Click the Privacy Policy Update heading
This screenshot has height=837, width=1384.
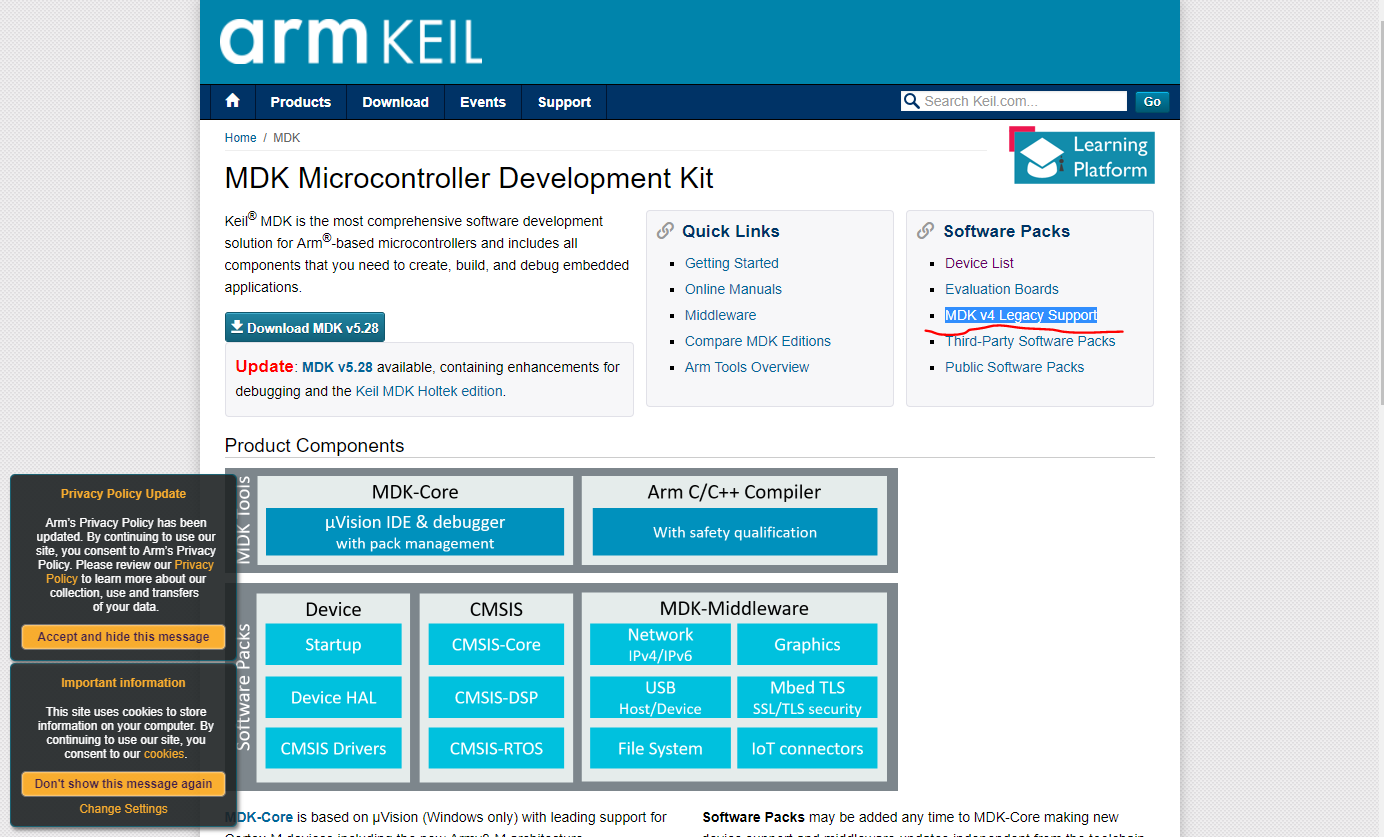123,494
